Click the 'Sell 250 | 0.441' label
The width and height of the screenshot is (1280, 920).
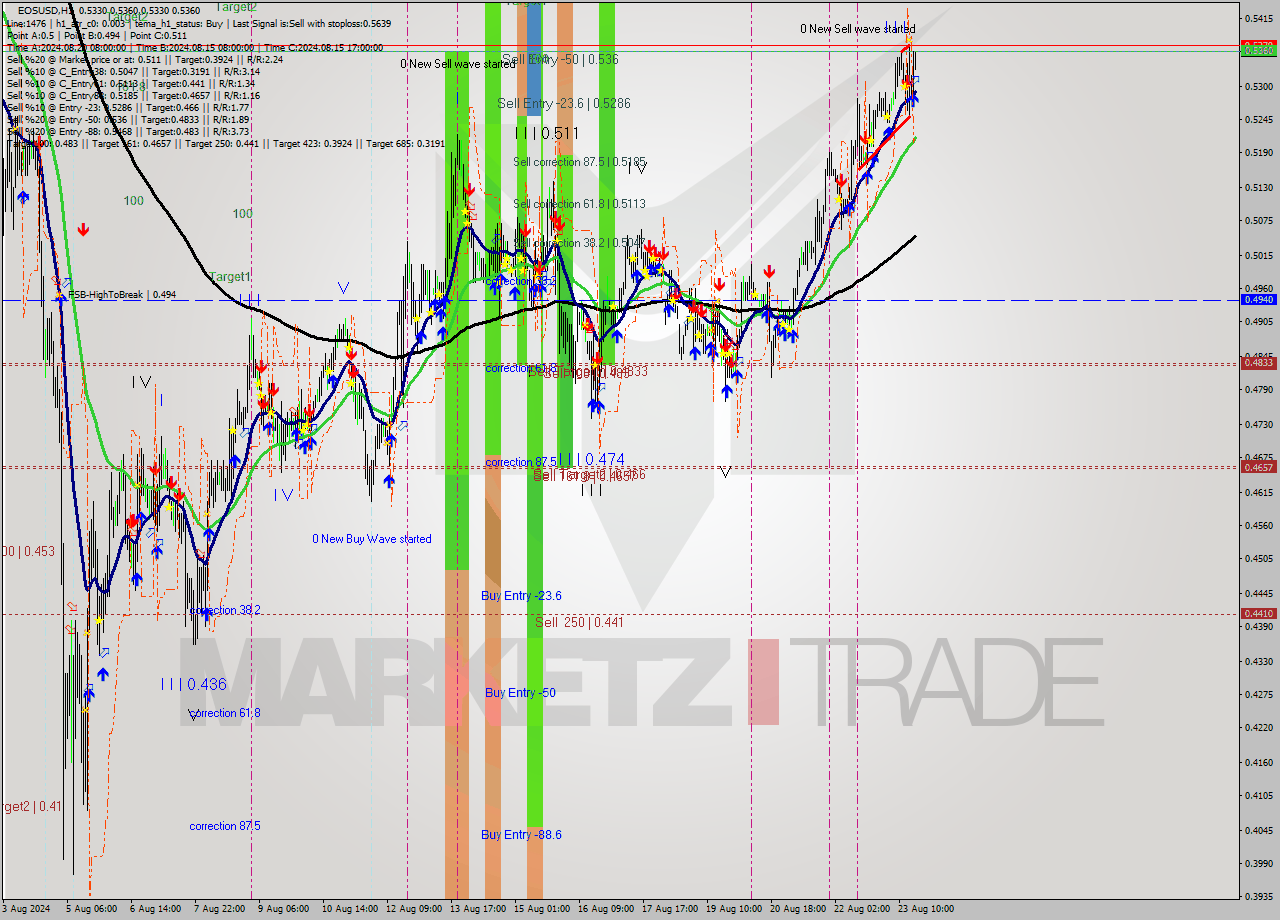[579, 622]
